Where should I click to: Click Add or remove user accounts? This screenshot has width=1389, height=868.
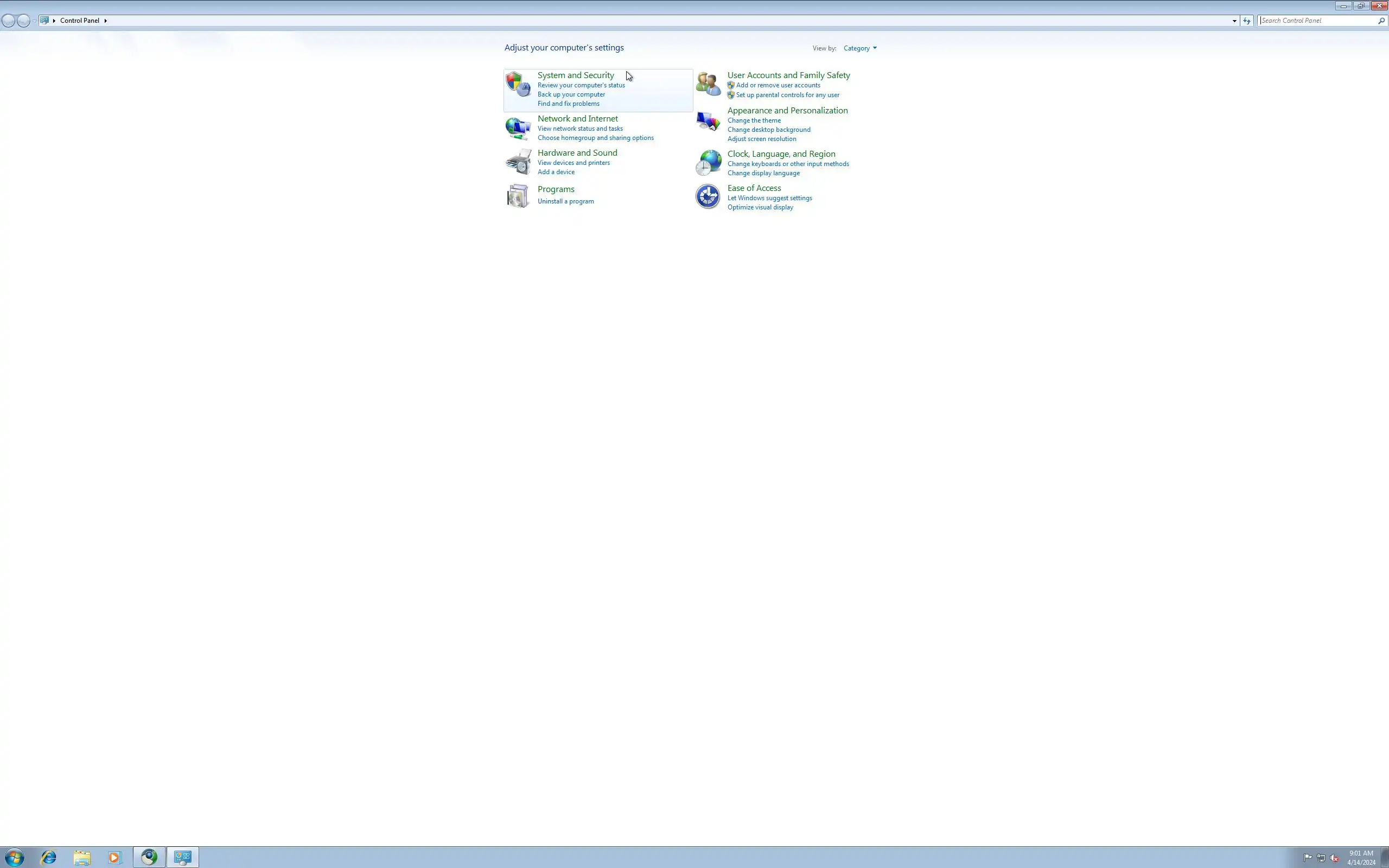(778, 85)
